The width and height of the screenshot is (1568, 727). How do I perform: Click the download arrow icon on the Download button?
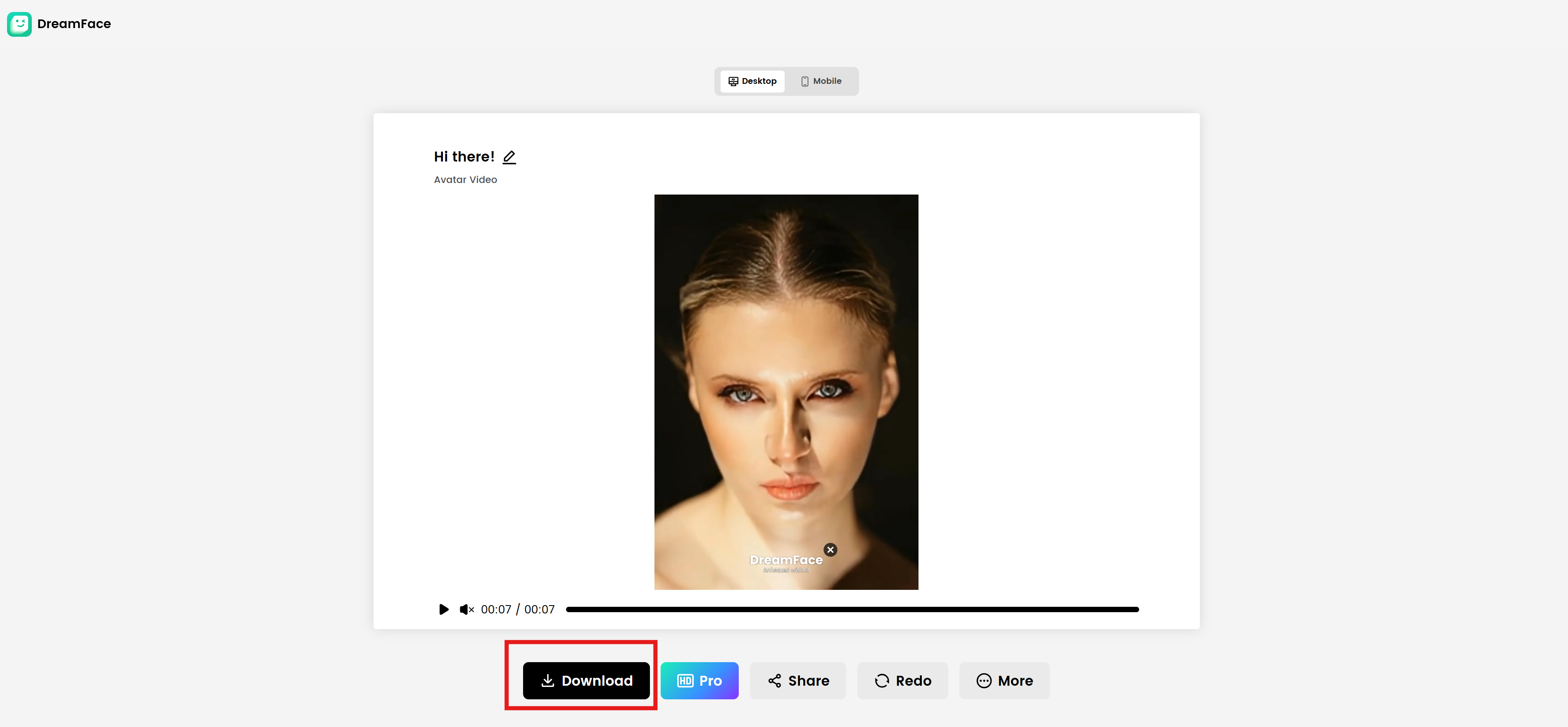tap(547, 681)
